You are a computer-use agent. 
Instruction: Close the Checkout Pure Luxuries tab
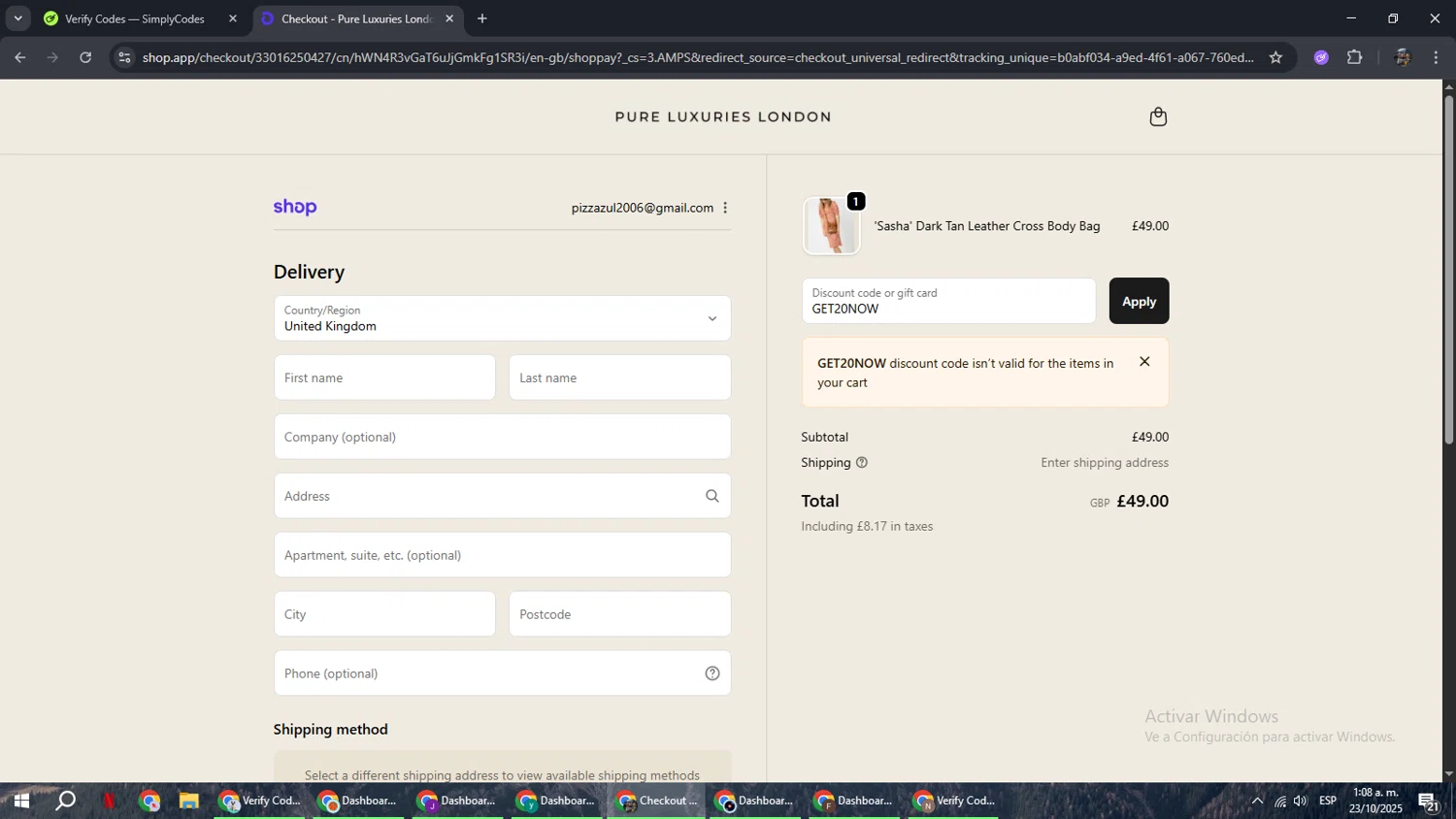click(449, 18)
